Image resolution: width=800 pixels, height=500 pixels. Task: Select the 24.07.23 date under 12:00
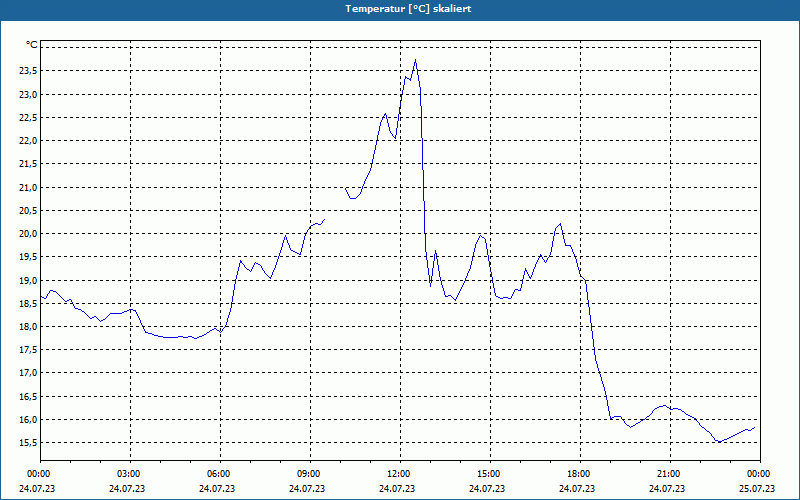(x=397, y=488)
